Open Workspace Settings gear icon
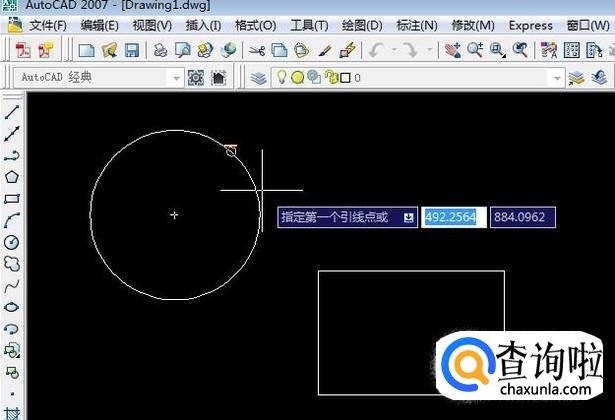Screen dimensions: 615x420 [x=196, y=78]
